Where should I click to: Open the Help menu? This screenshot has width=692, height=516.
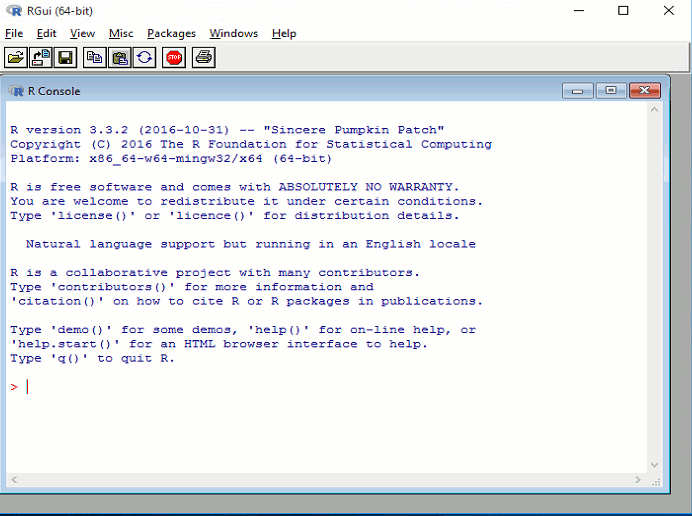[x=284, y=34]
